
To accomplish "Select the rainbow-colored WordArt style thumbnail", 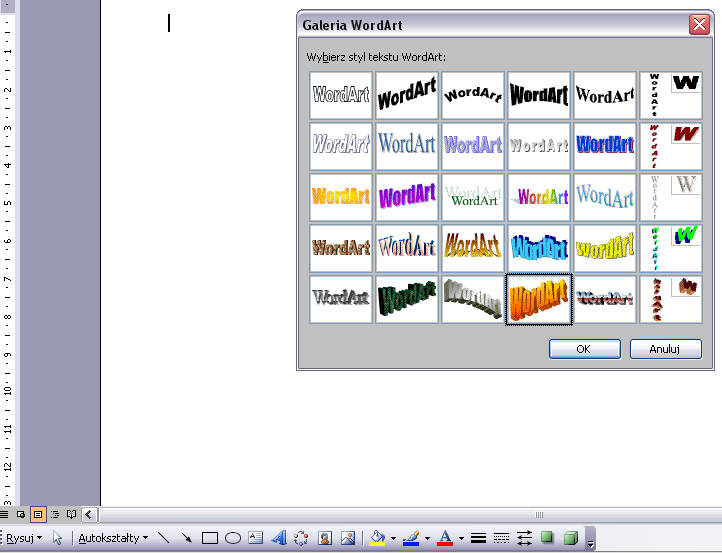I will click(539, 196).
